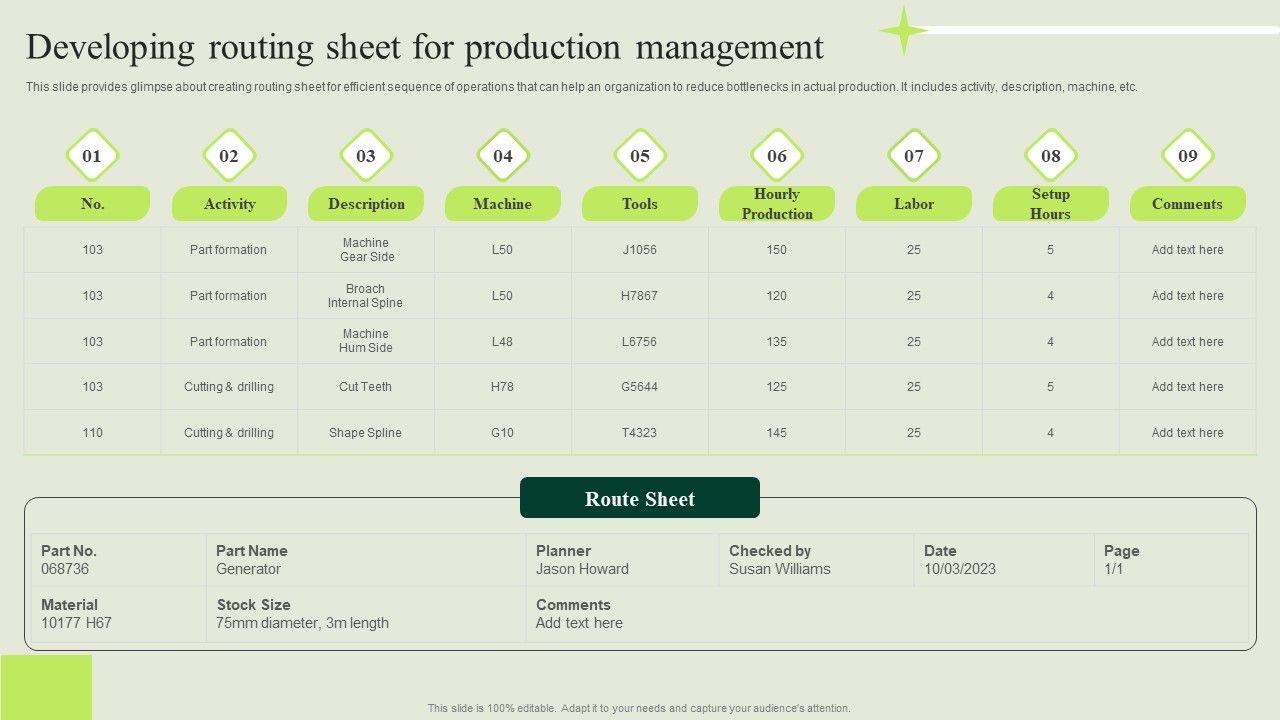Select the Setup Hours column header

1050,204
